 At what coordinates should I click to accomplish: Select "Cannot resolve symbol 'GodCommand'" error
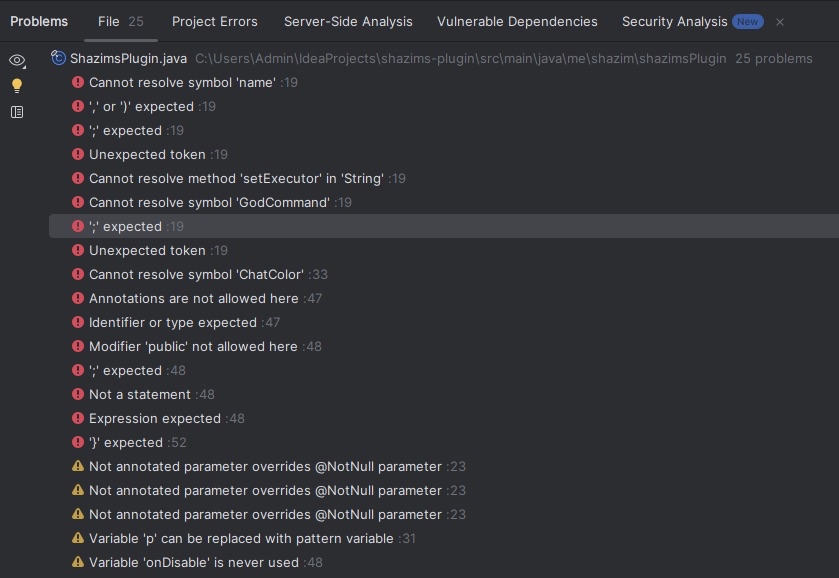(x=208, y=202)
